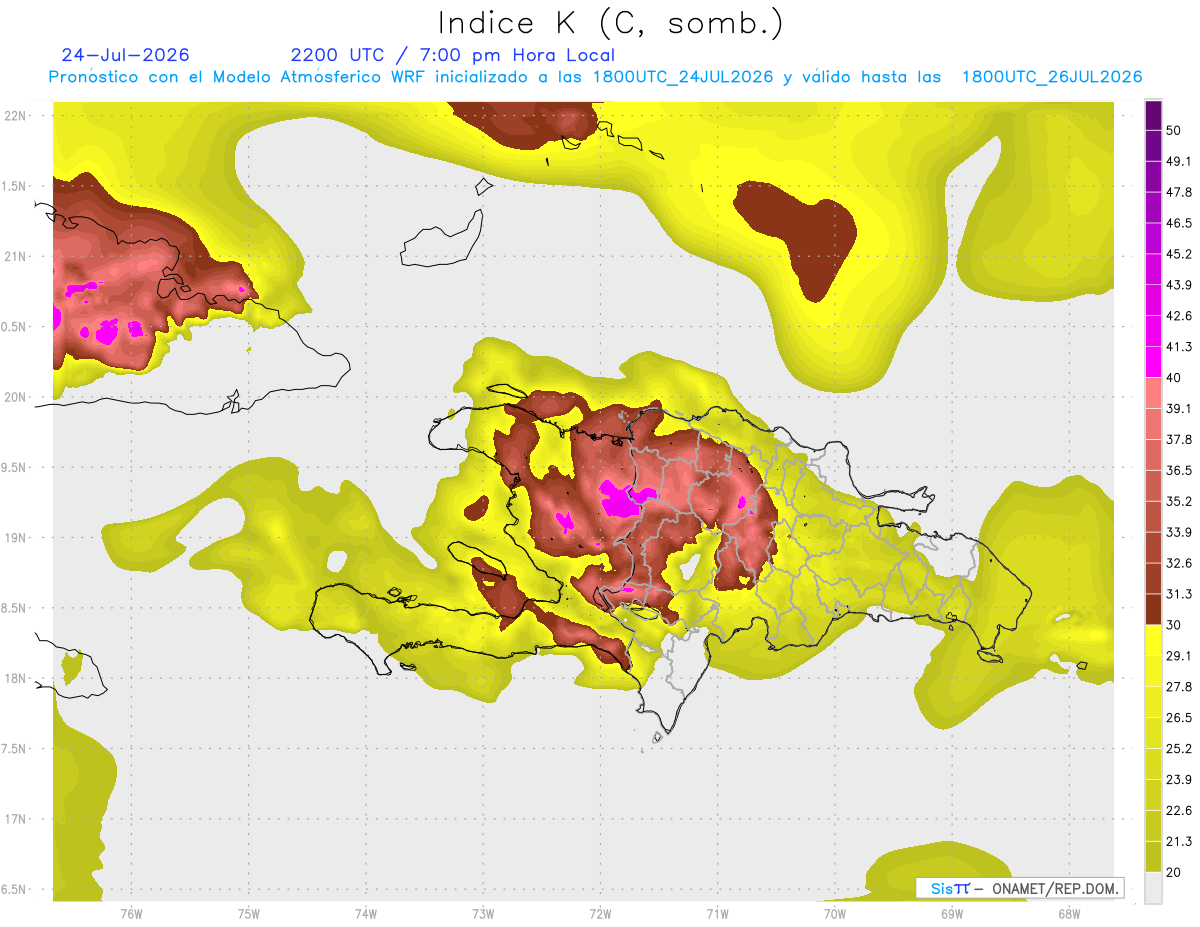Click legend value '22.6'
The image size is (1200, 927).
click(1177, 810)
